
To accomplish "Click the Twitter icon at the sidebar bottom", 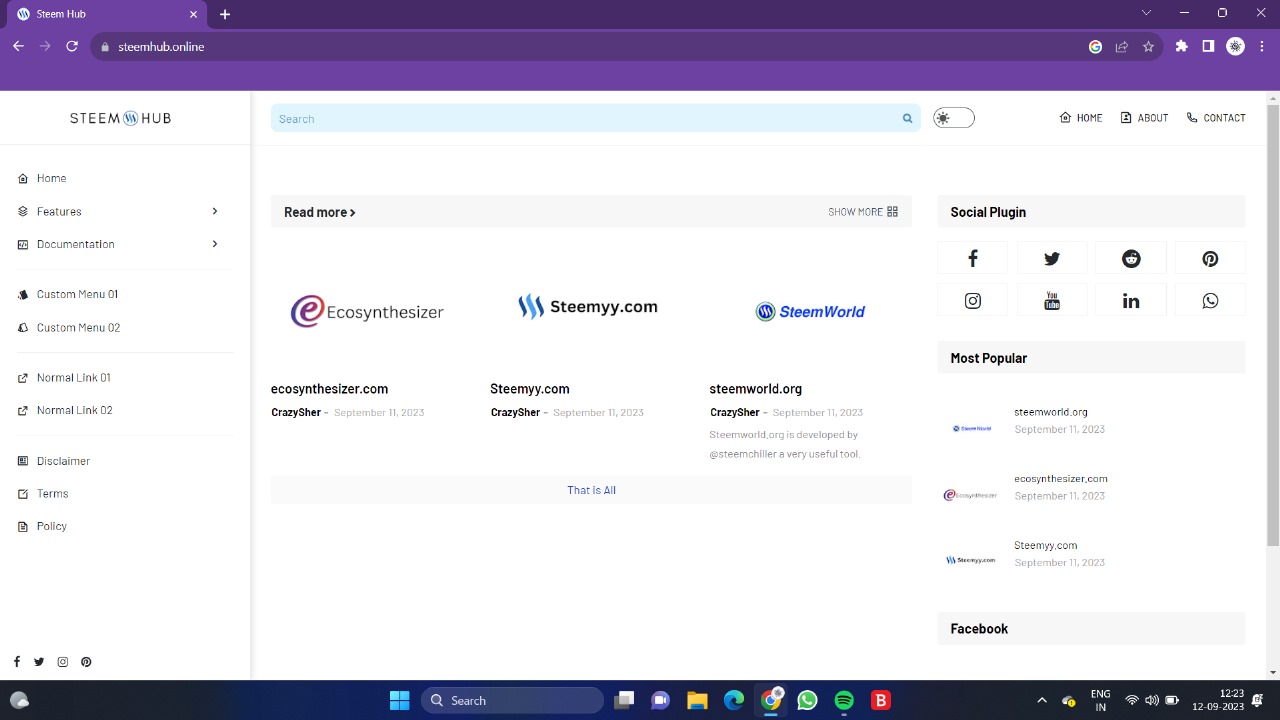I will [x=39, y=662].
